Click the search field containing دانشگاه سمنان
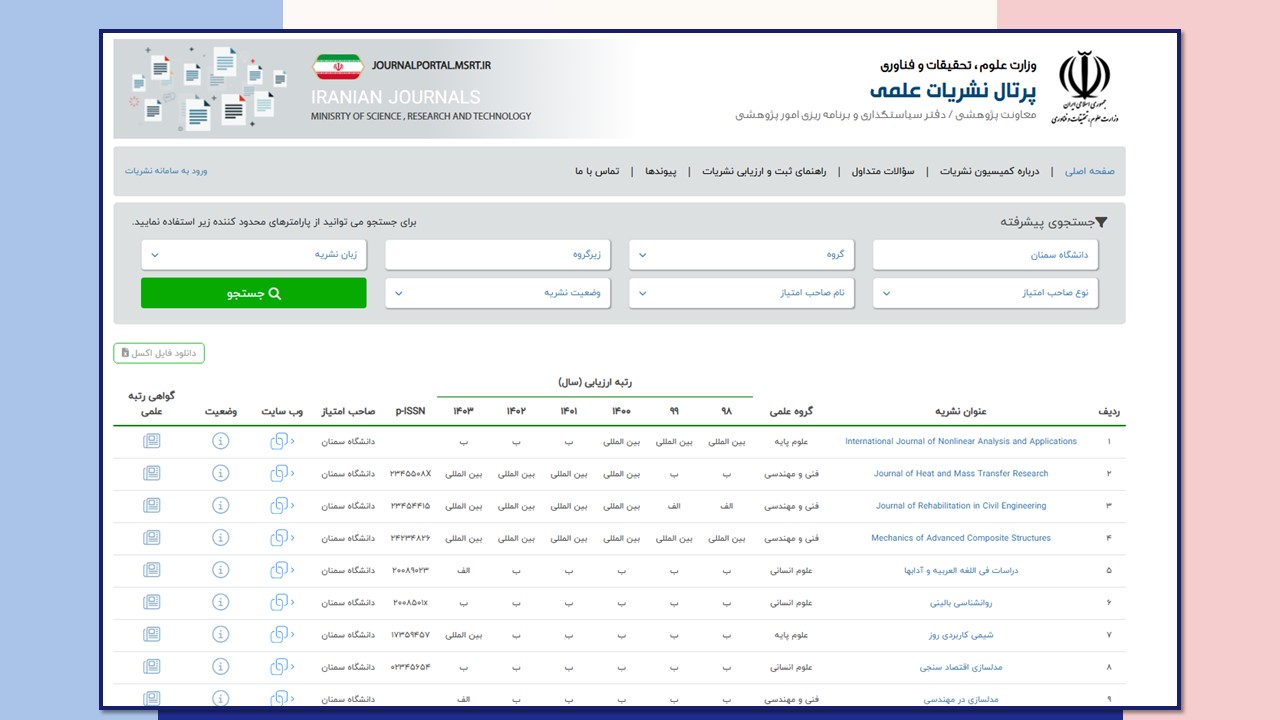Screen dimensions: 1280x720 [985, 255]
